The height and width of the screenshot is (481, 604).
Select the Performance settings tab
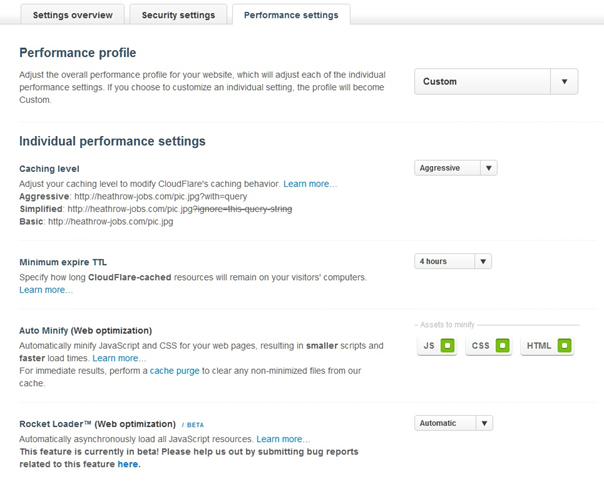point(291,15)
